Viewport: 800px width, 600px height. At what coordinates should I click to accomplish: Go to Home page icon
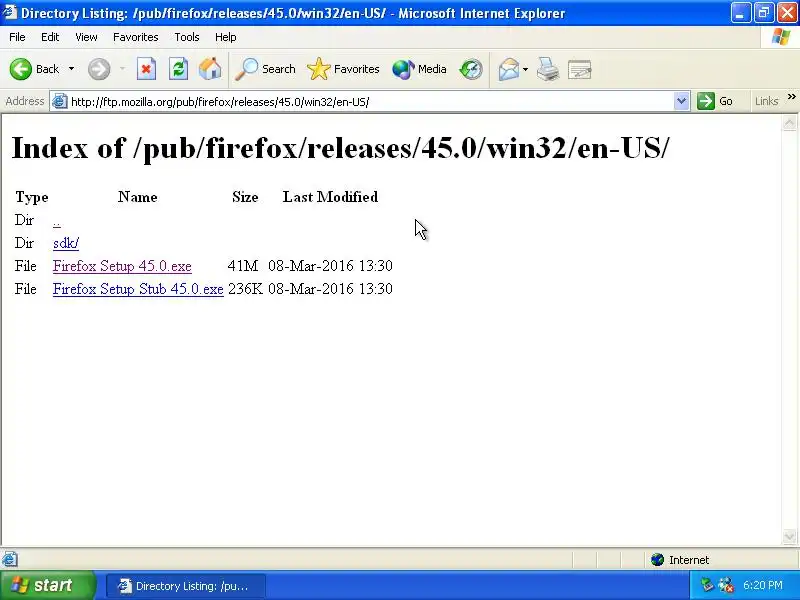pos(210,69)
